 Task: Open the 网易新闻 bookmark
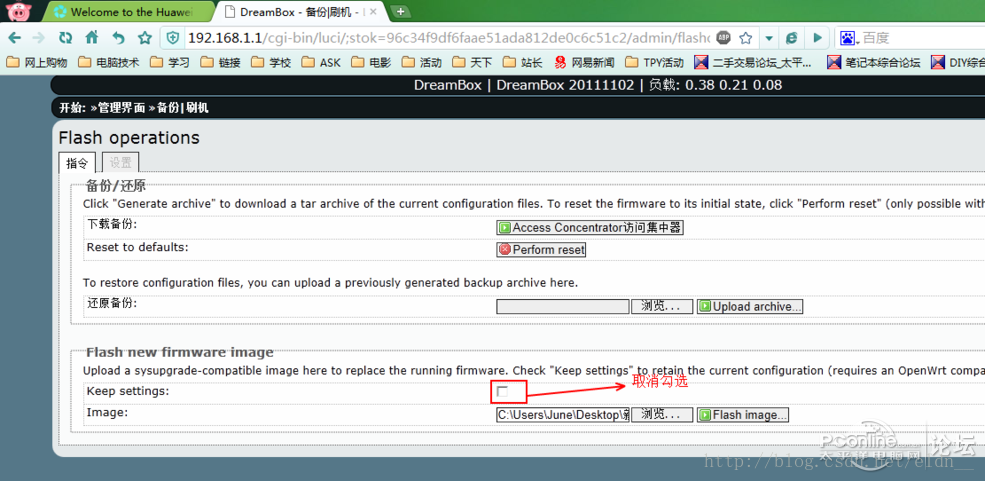pyautogui.click(x=584, y=62)
